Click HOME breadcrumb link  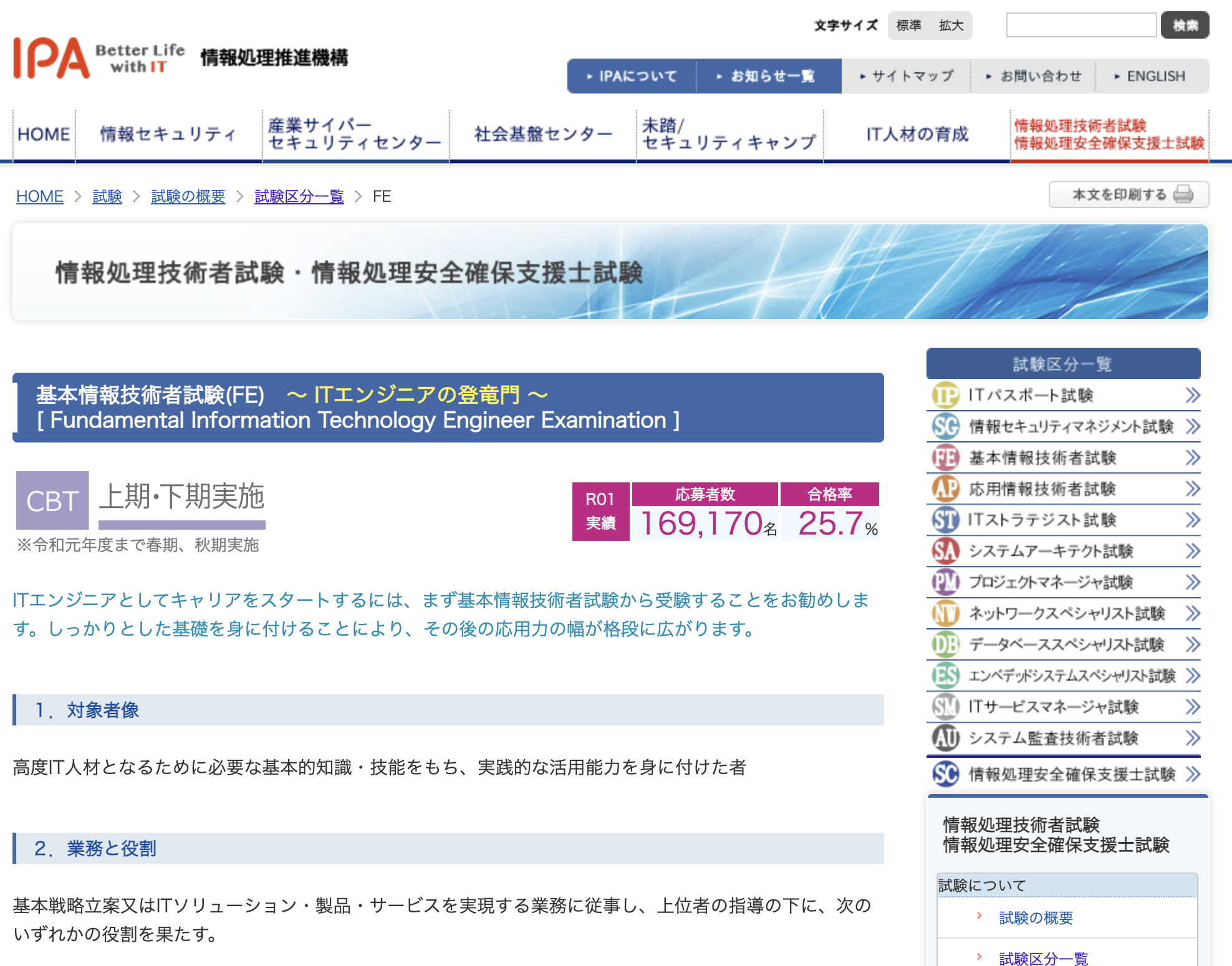[x=40, y=197]
